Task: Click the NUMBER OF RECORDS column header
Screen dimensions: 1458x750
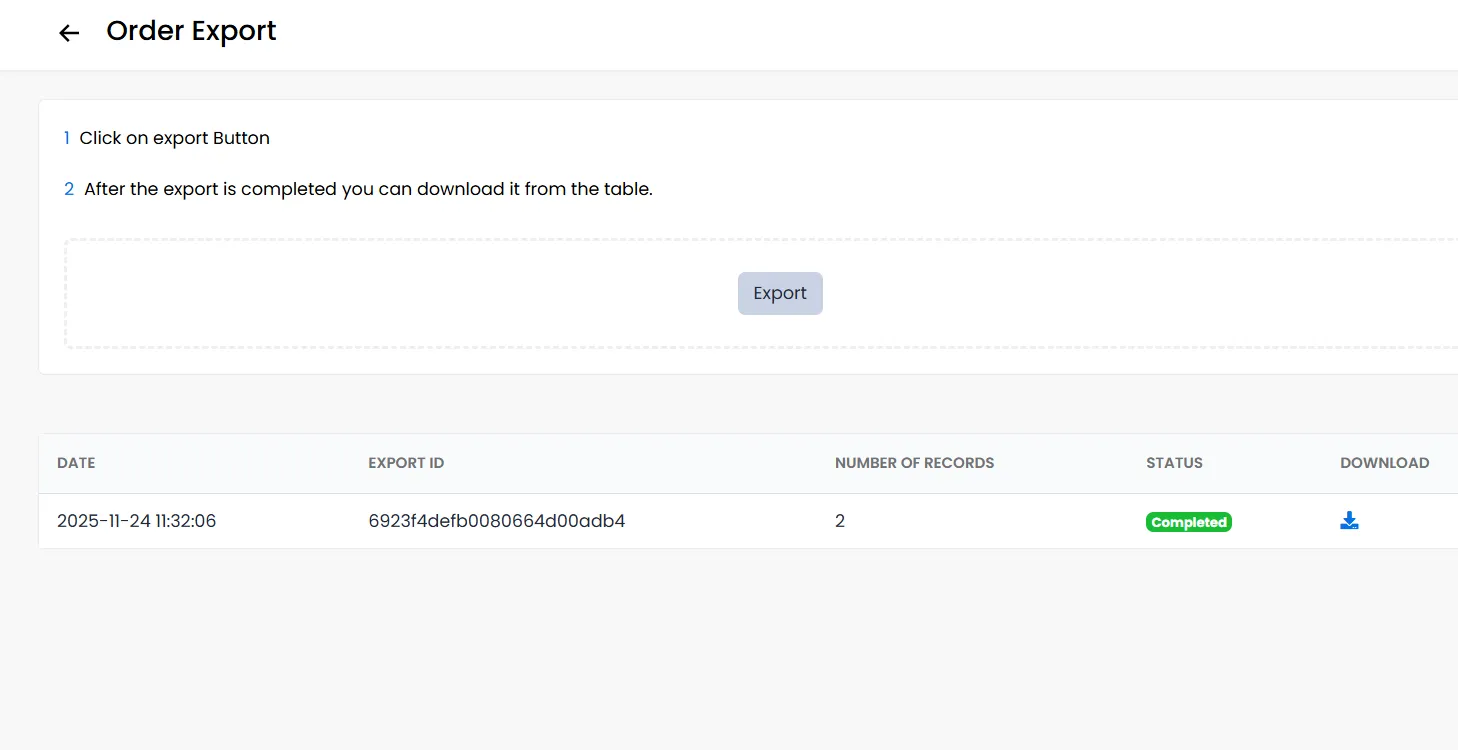Action: (x=914, y=463)
